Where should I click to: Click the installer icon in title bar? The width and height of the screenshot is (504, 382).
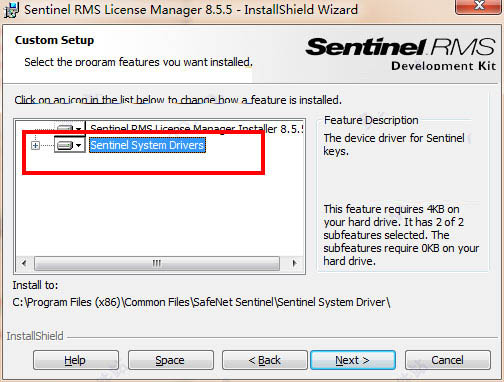tap(11, 10)
